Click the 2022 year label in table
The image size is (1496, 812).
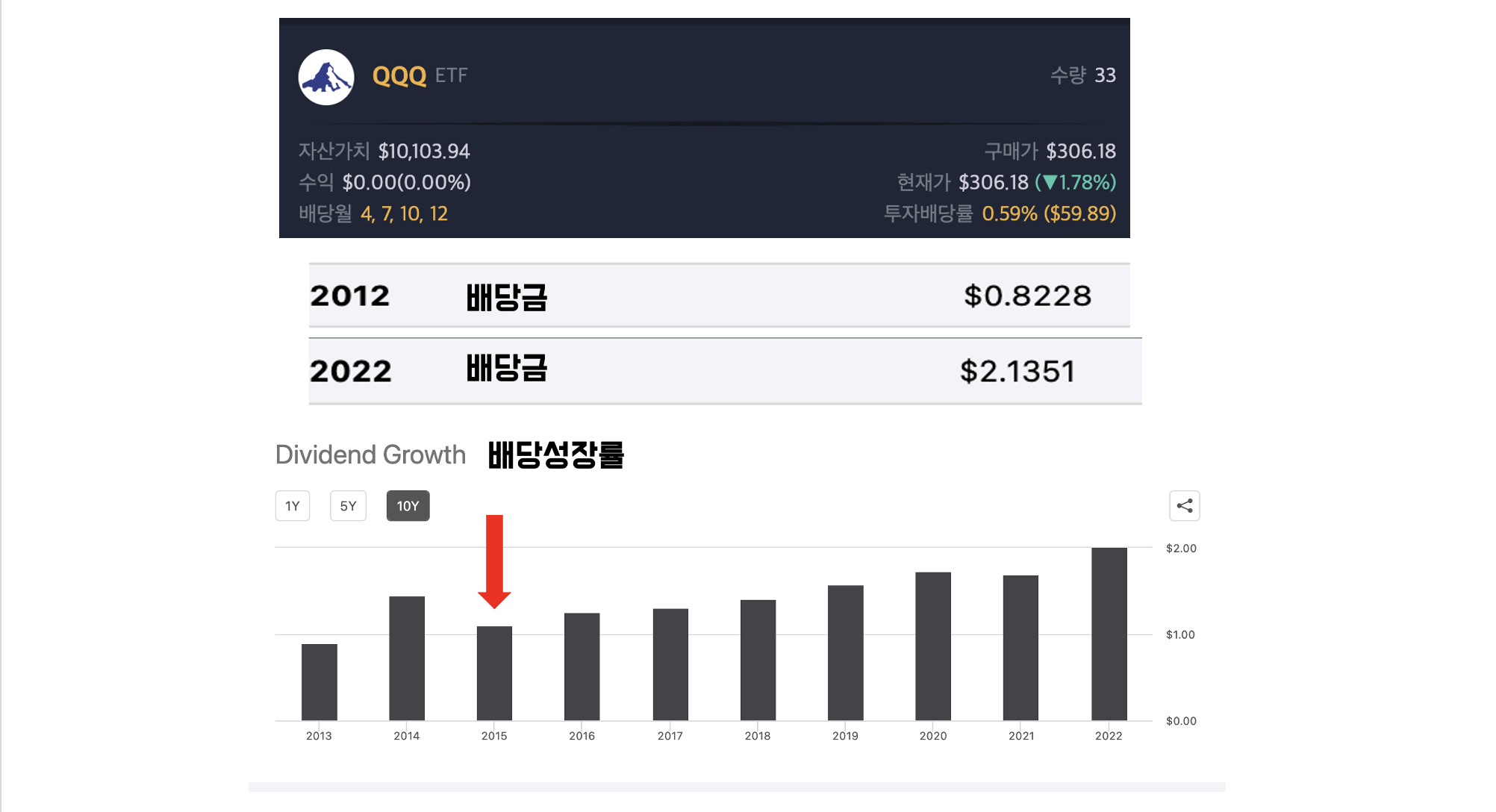pos(350,371)
